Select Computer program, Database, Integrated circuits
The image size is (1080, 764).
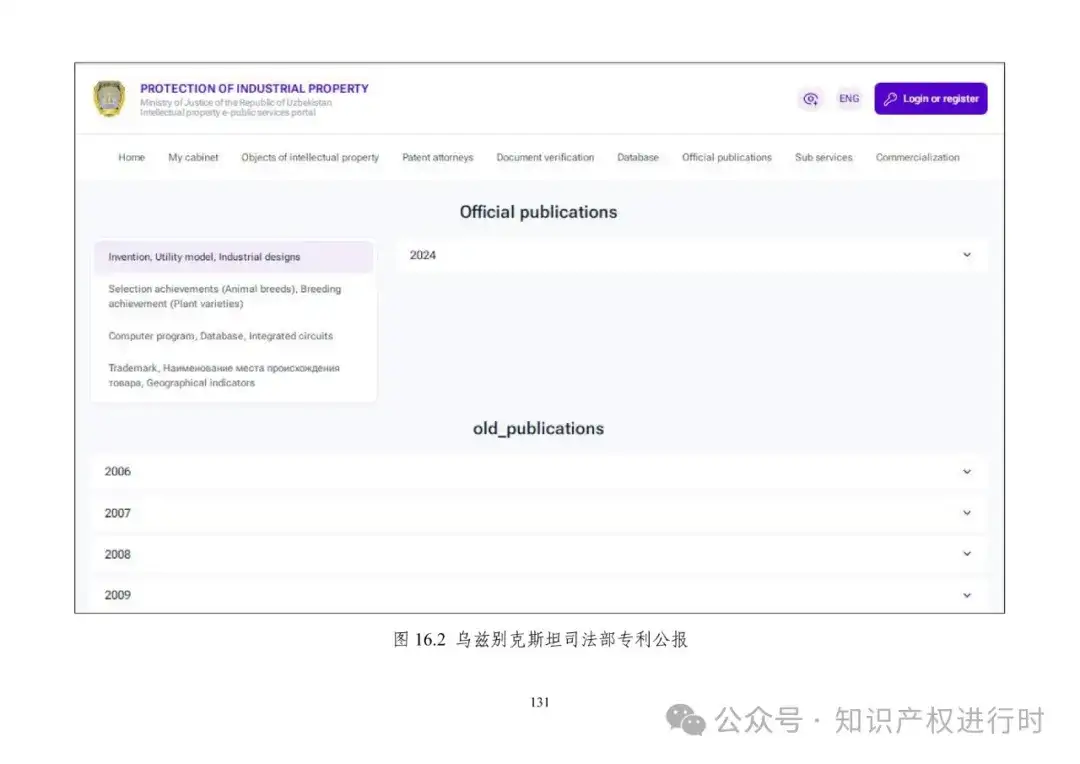pyautogui.click(x=233, y=336)
